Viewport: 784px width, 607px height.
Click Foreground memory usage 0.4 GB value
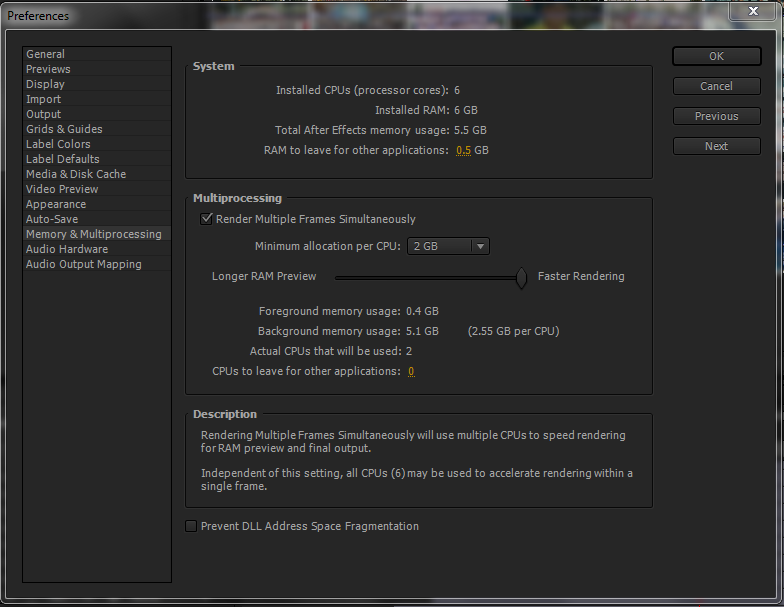pyautogui.click(x=422, y=311)
